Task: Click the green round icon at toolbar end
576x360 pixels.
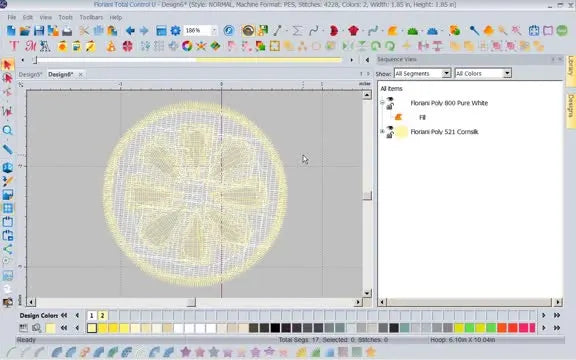Action: coord(562,31)
